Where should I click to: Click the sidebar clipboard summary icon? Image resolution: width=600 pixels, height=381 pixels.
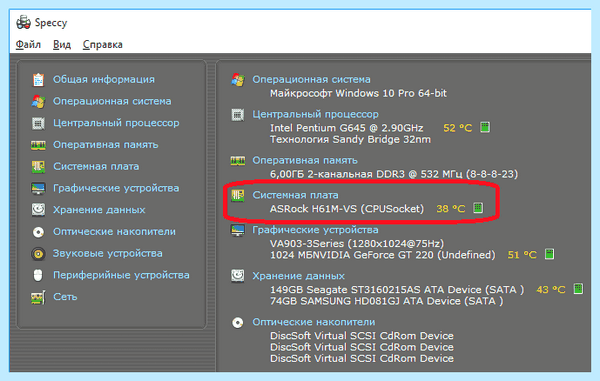(38, 80)
